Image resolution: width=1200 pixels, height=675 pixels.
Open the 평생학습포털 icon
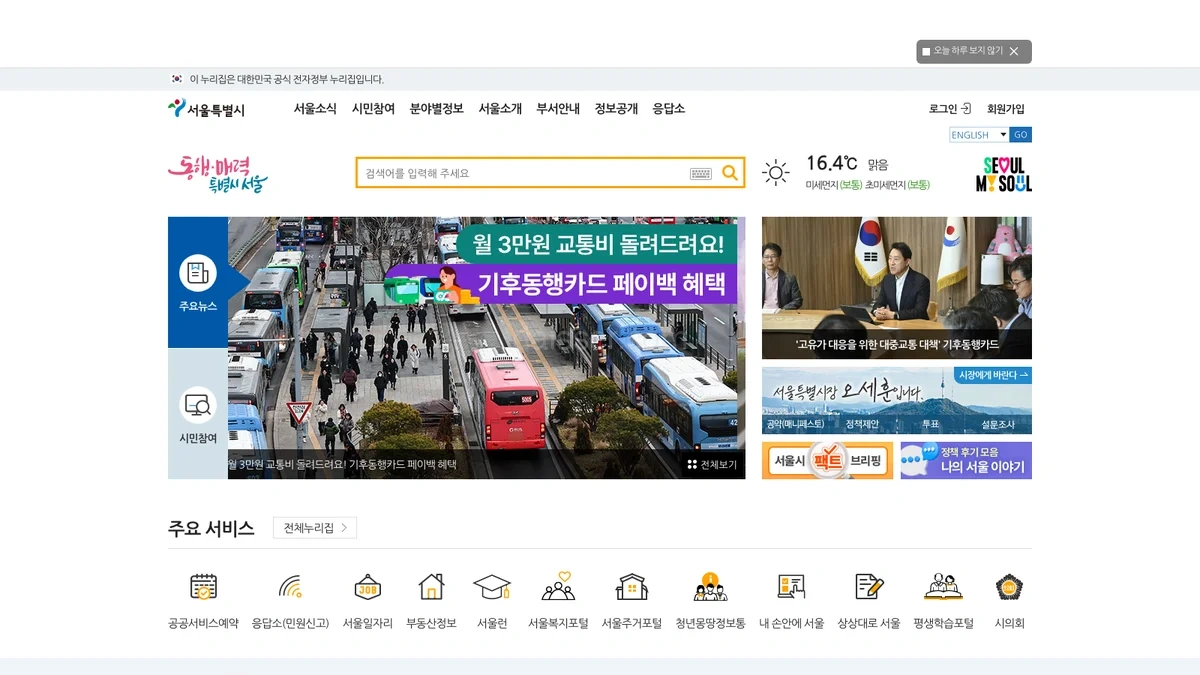[x=943, y=586]
